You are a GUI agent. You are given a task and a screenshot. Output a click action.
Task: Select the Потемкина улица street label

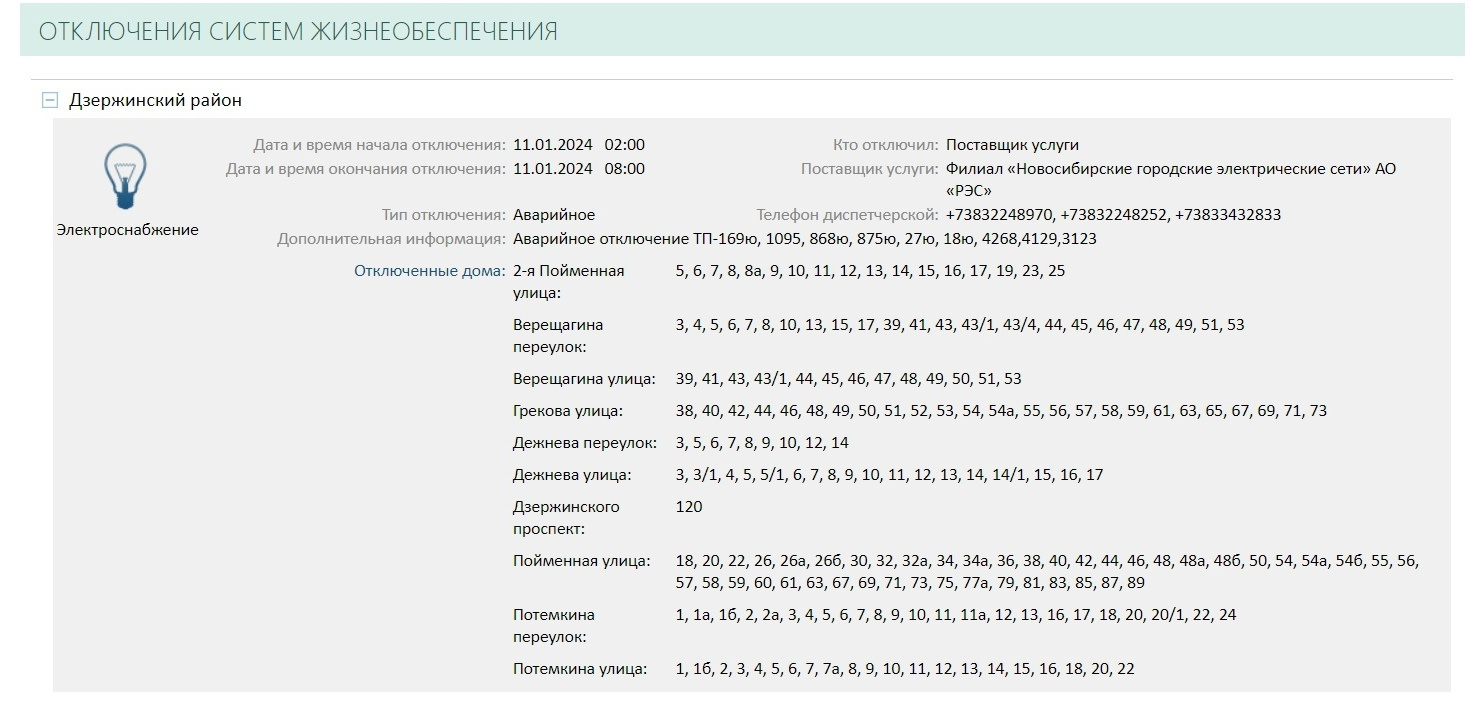tap(580, 669)
